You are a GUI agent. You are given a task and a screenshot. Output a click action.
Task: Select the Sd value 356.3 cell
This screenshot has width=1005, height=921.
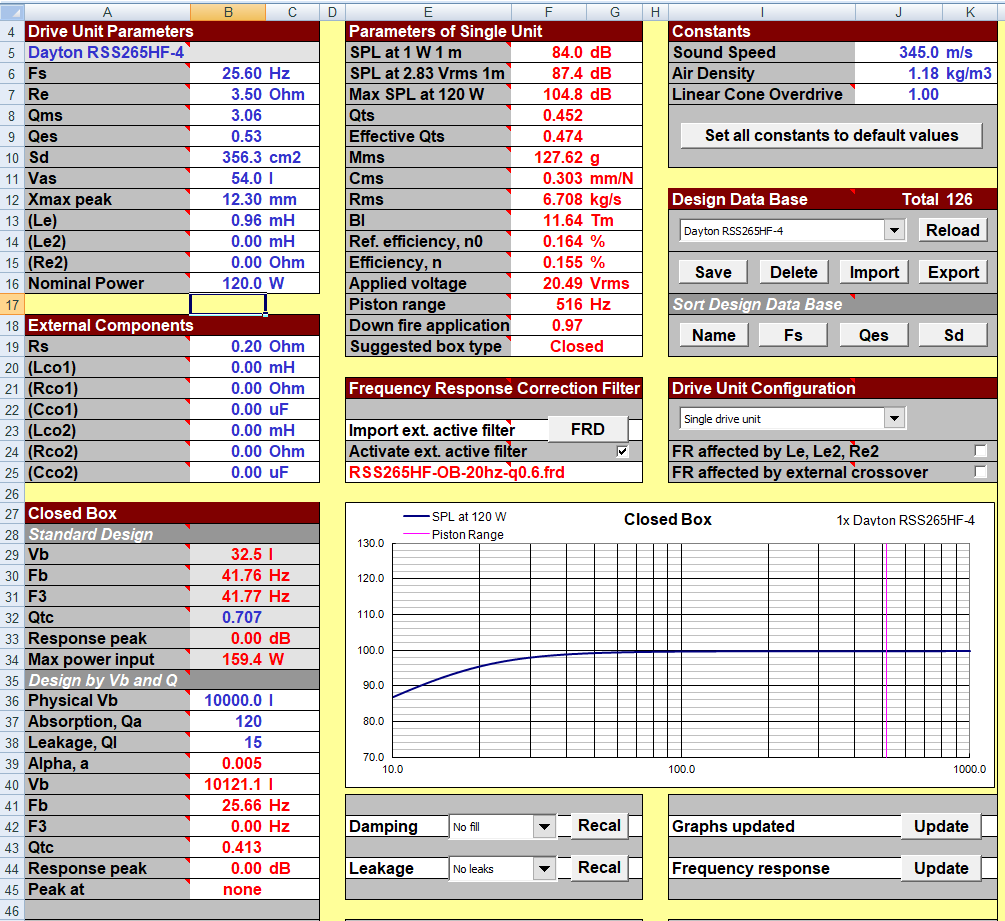pos(228,157)
